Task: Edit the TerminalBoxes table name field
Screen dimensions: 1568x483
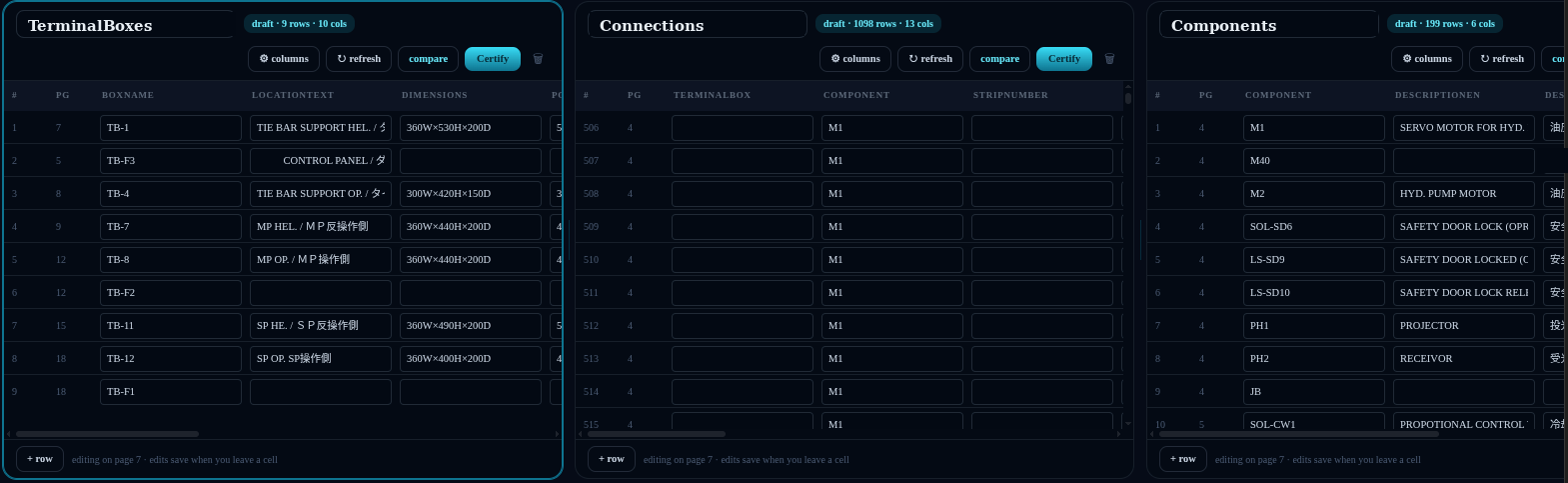Action: (x=125, y=25)
